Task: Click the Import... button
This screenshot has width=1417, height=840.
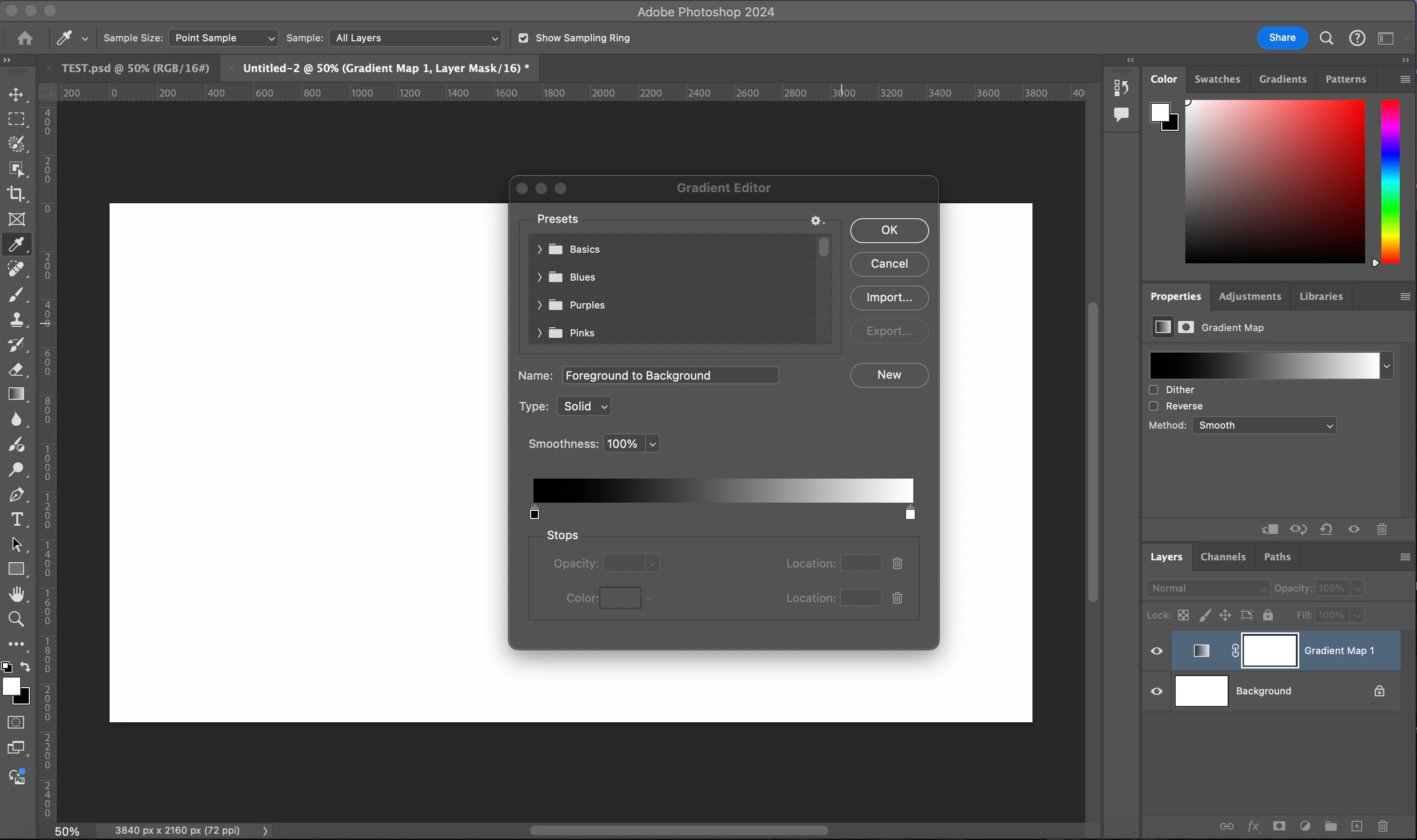Action: pos(889,298)
